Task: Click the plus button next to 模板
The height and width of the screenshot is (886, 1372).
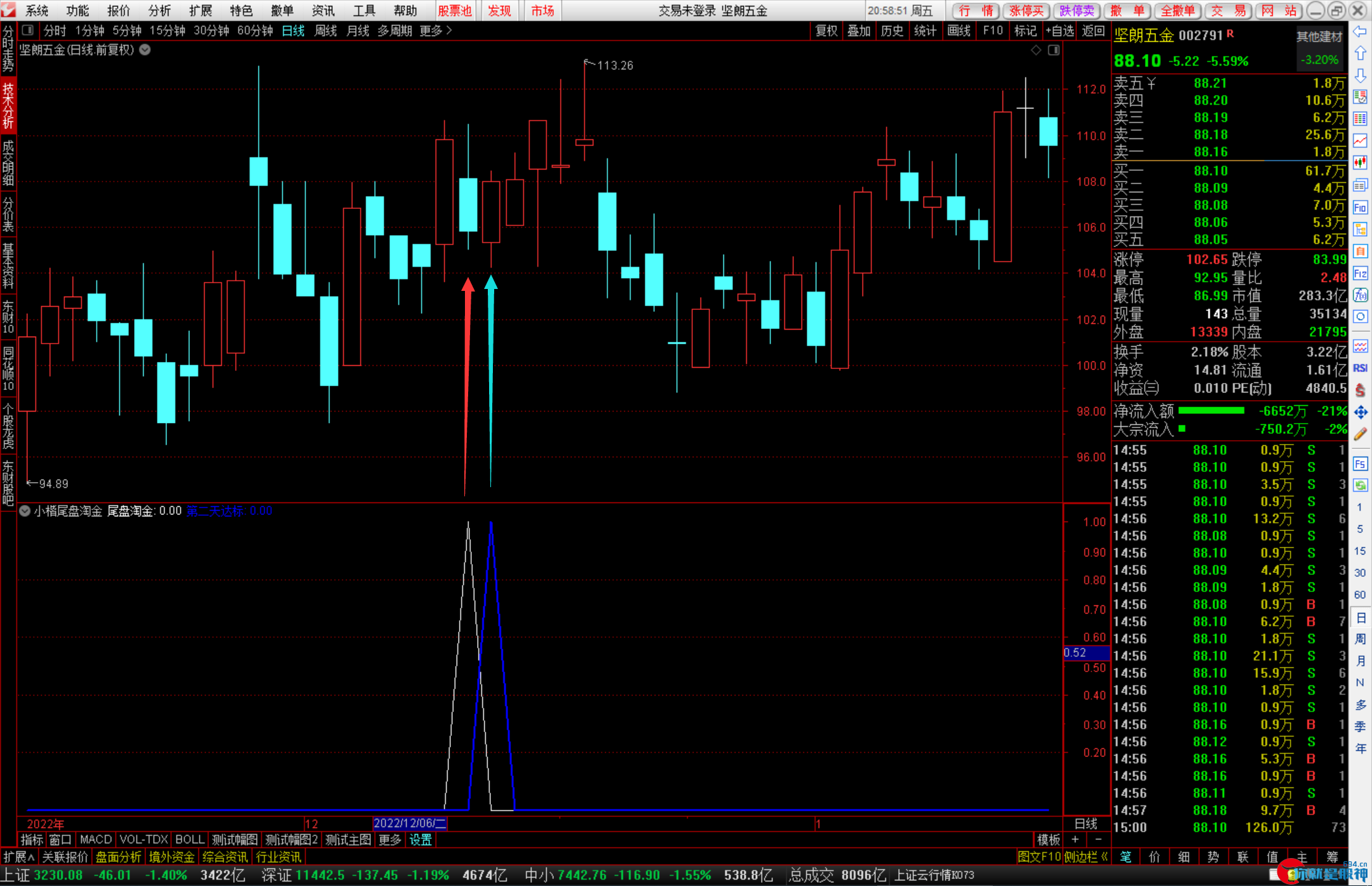Action: coord(1075,840)
